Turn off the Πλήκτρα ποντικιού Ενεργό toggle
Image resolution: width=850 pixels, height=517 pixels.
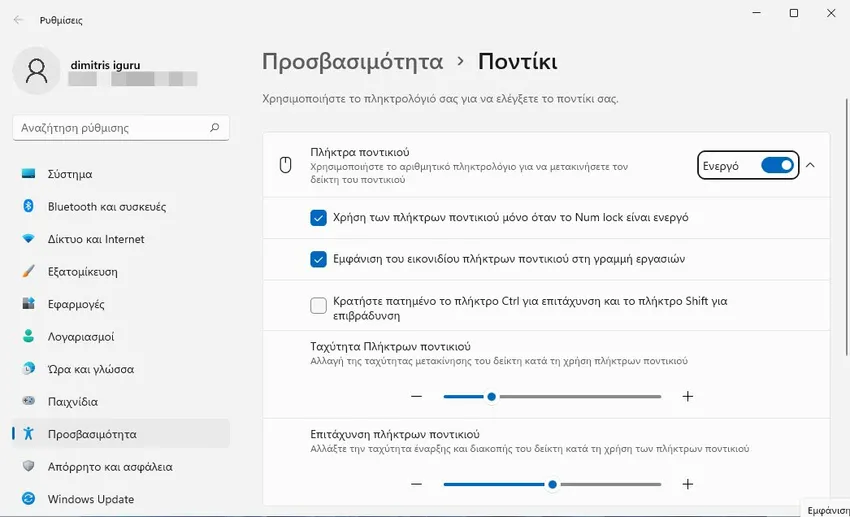point(777,165)
